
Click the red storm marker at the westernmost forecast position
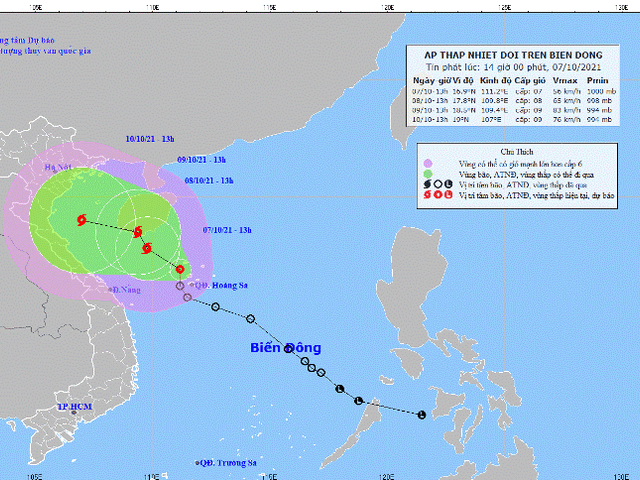(x=81, y=221)
